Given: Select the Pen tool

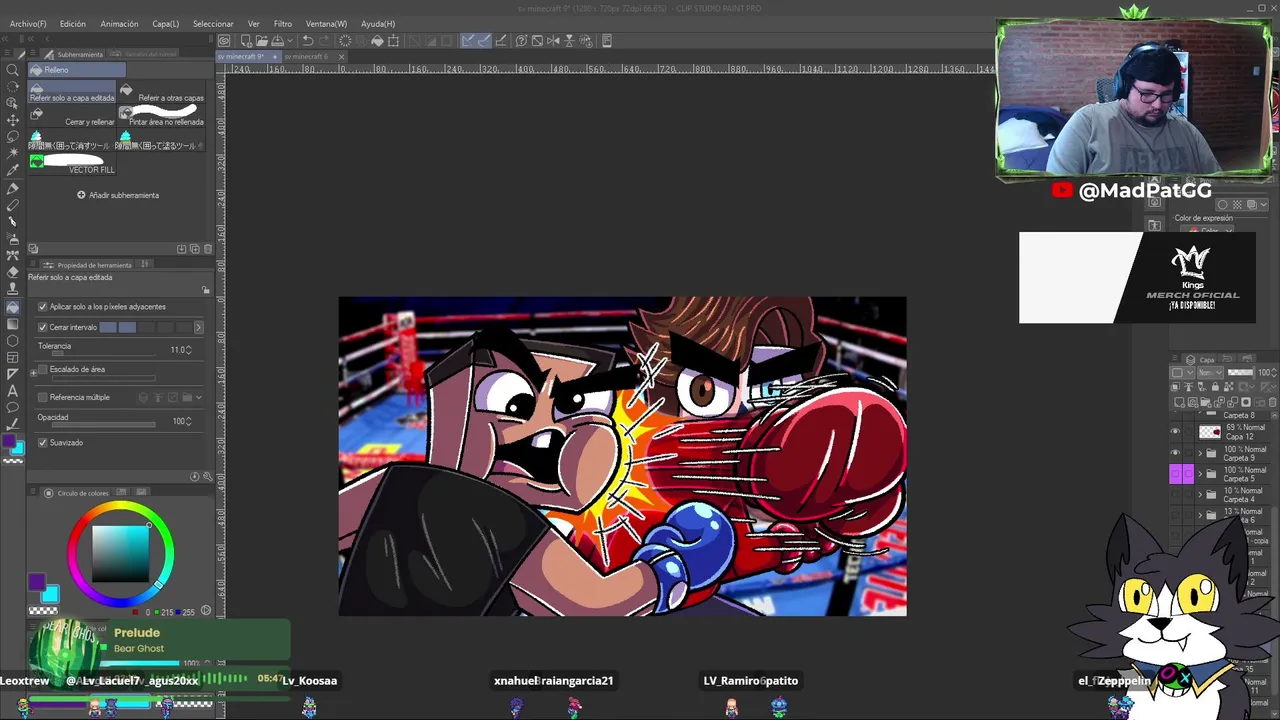Looking at the screenshot, I should click(13, 188).
